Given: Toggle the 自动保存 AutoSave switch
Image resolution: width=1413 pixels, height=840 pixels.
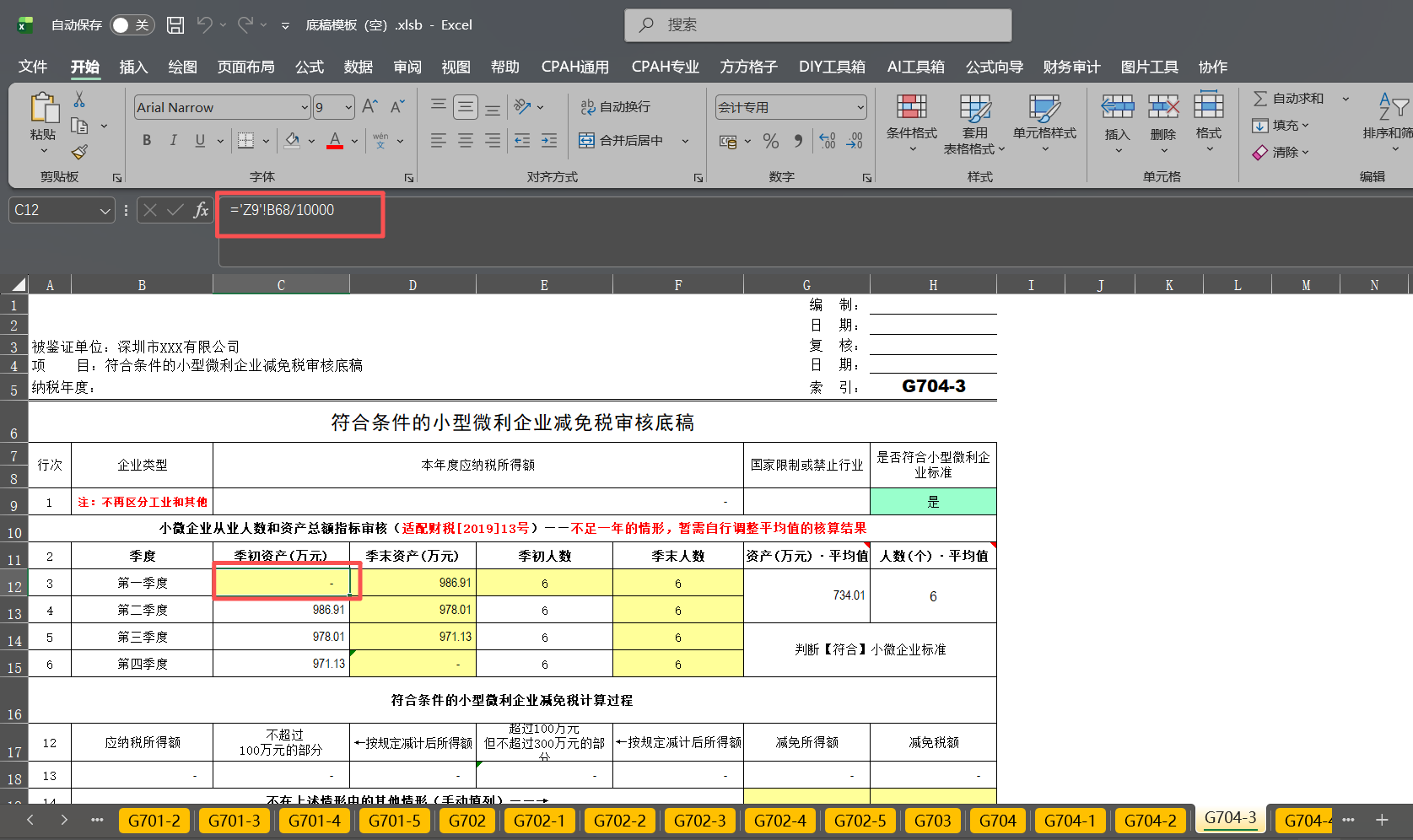Looking at the screenshot, I should tap(131, 25).
